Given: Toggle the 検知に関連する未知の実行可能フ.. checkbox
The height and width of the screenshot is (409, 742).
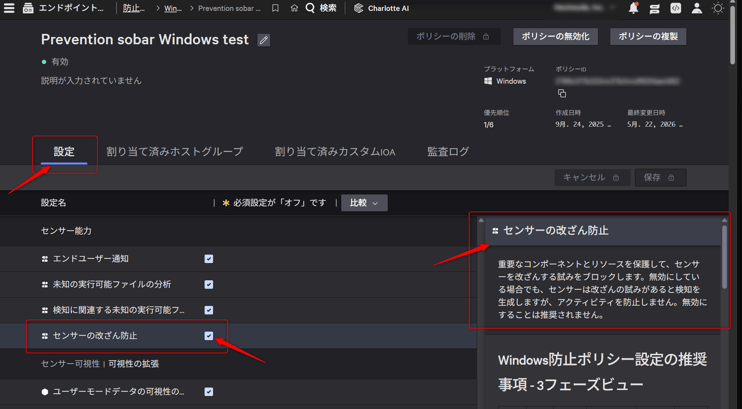Looking at the screenshot, I should click(x=209, y=310).
